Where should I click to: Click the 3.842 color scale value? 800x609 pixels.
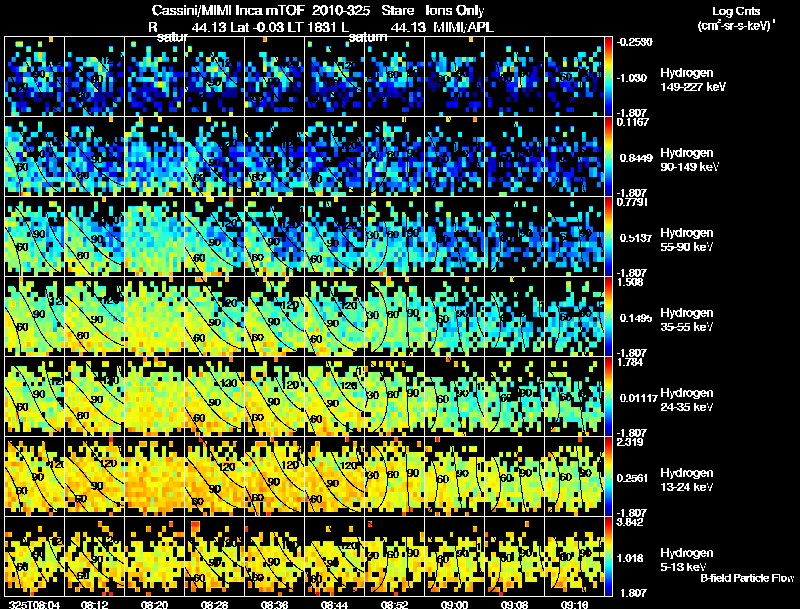[x=630, y=522]
